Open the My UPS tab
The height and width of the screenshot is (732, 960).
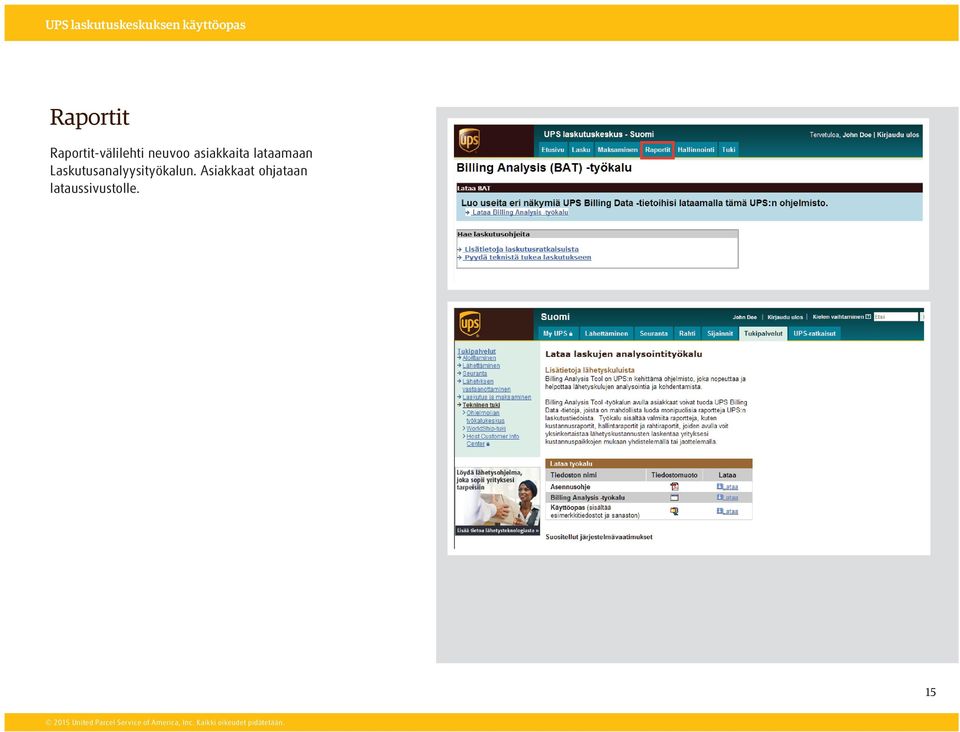pos(558,334)
